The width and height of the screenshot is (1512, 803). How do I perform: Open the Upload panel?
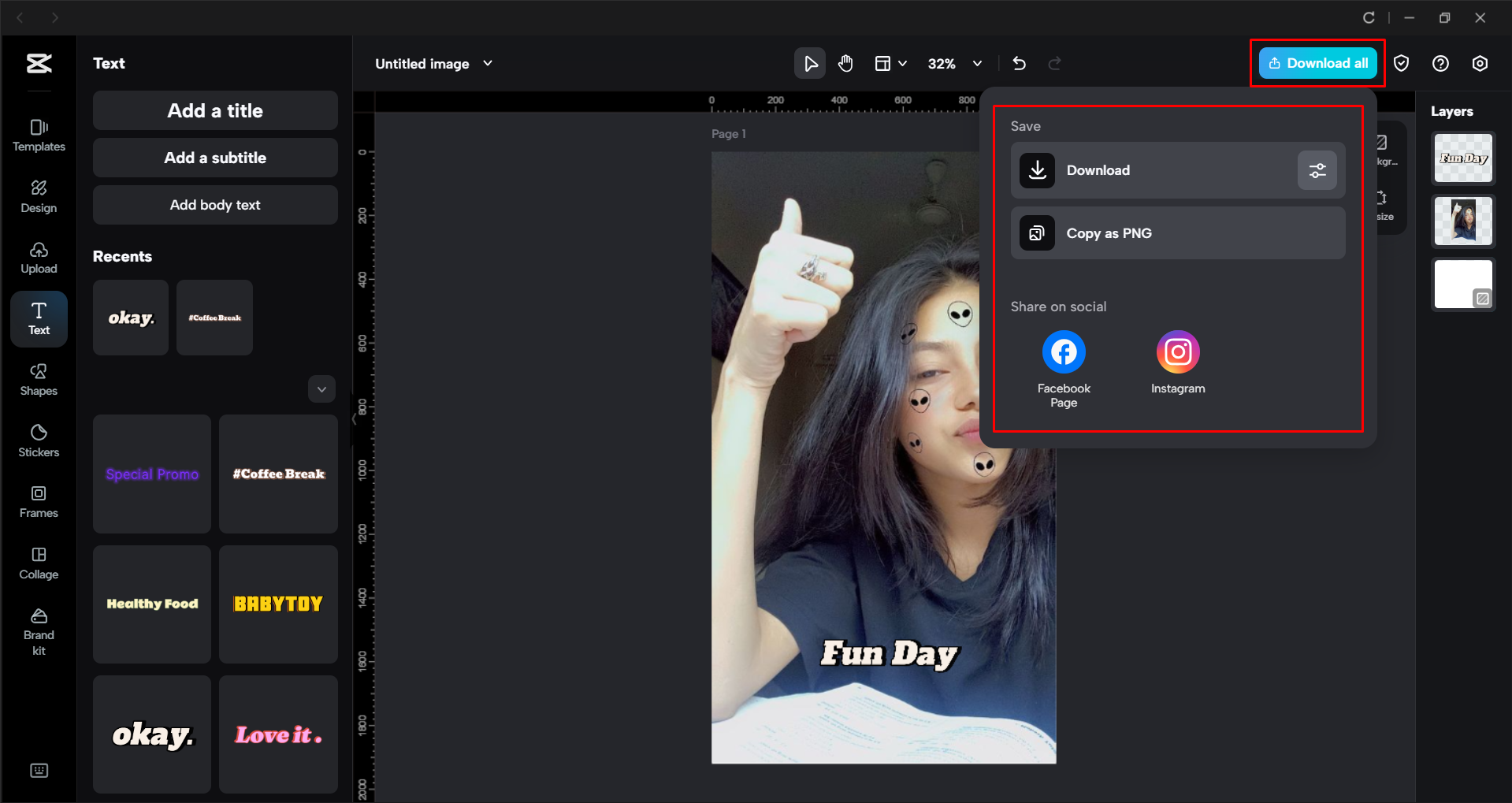click(x=39, y=257)
